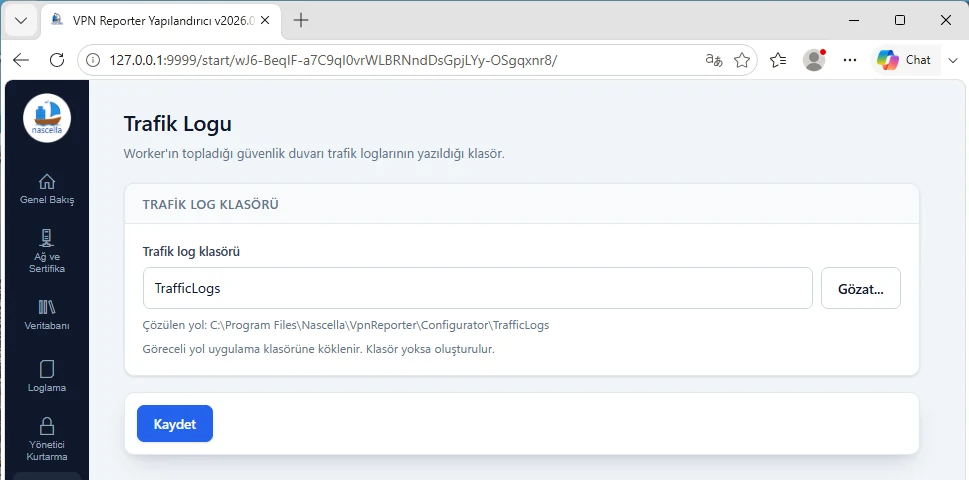Click the Göreceli yol uygulama hint text
969x480 pixels.
[x=318, y=349]
